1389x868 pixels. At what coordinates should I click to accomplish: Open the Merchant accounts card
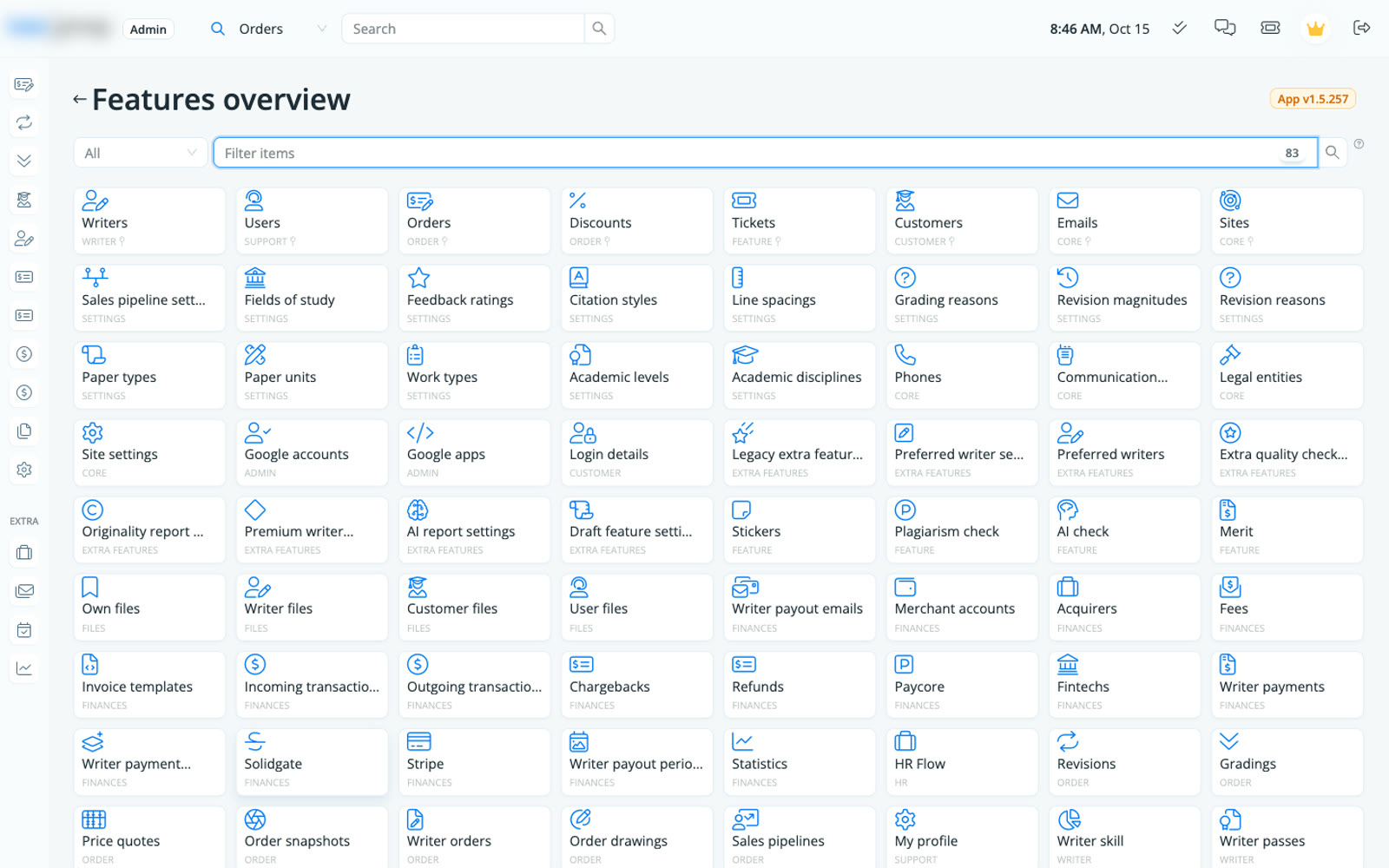(962, 608)
